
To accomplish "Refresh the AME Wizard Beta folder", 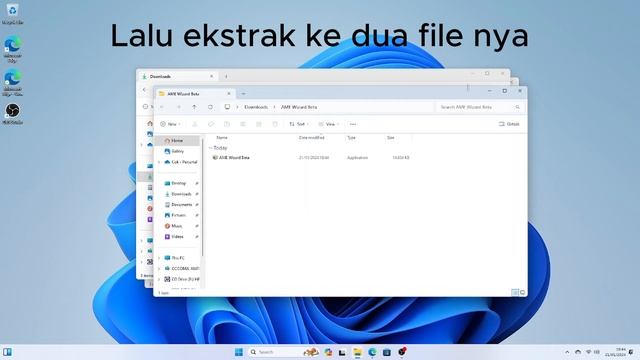I will click(210, 107).
